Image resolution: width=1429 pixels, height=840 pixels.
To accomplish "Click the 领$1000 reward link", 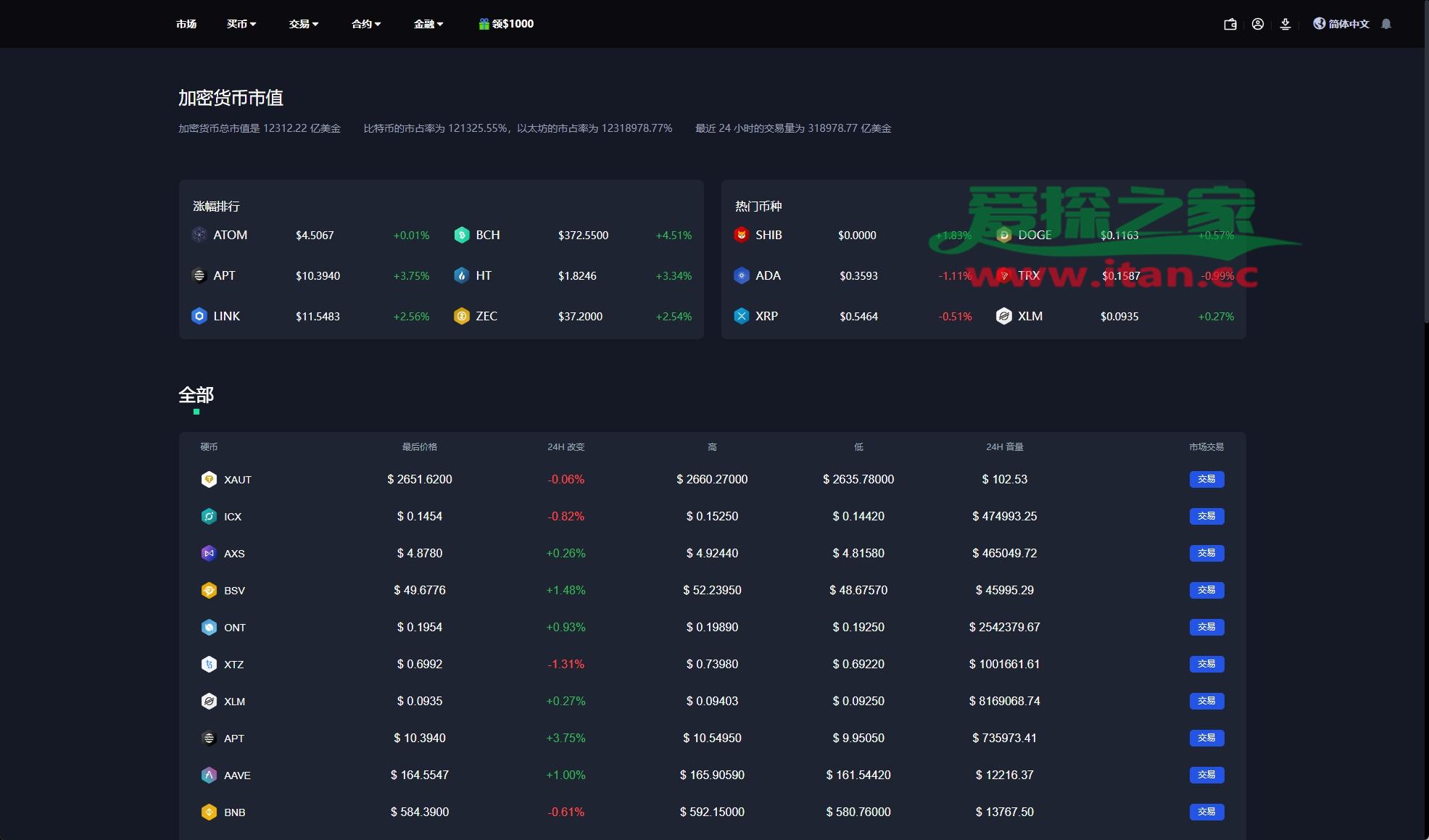I will pyautogui.click(x=507, y=24).
